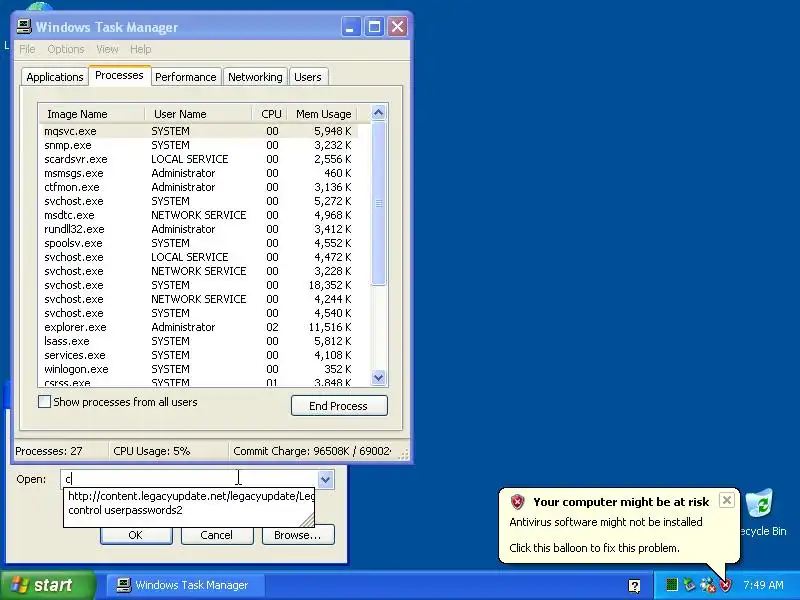Viewport: 800px width, 600px height.
Task: Open the Help menu
Action: 140,49
